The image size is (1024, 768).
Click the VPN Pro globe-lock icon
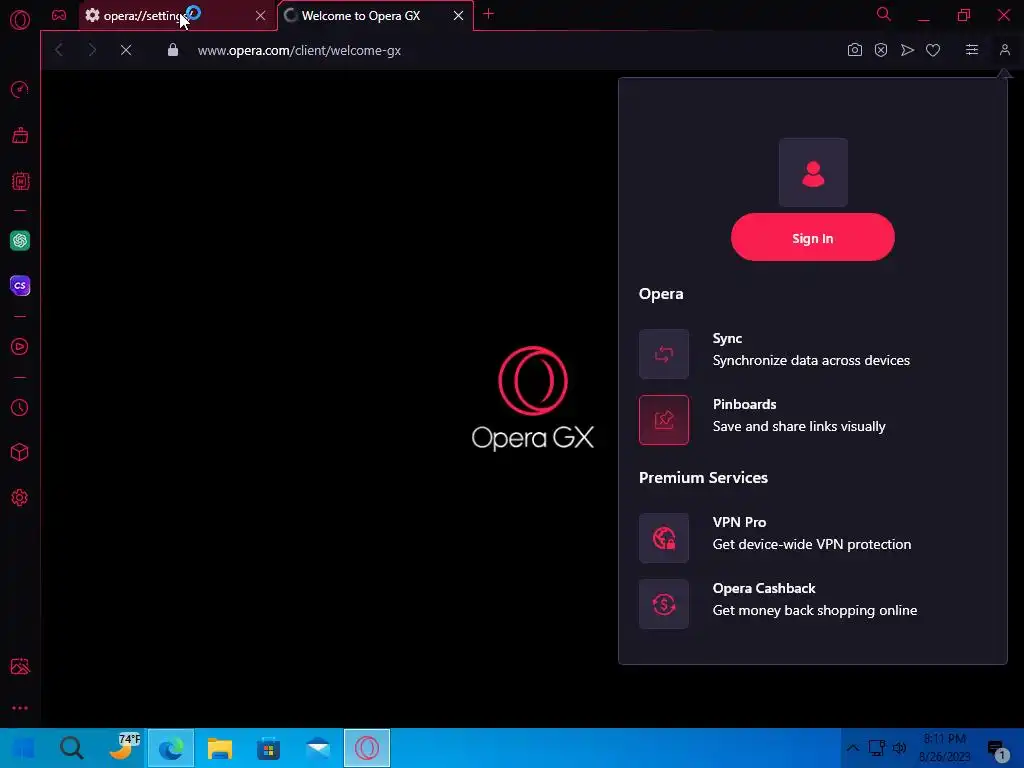click(x=664, y=538)
